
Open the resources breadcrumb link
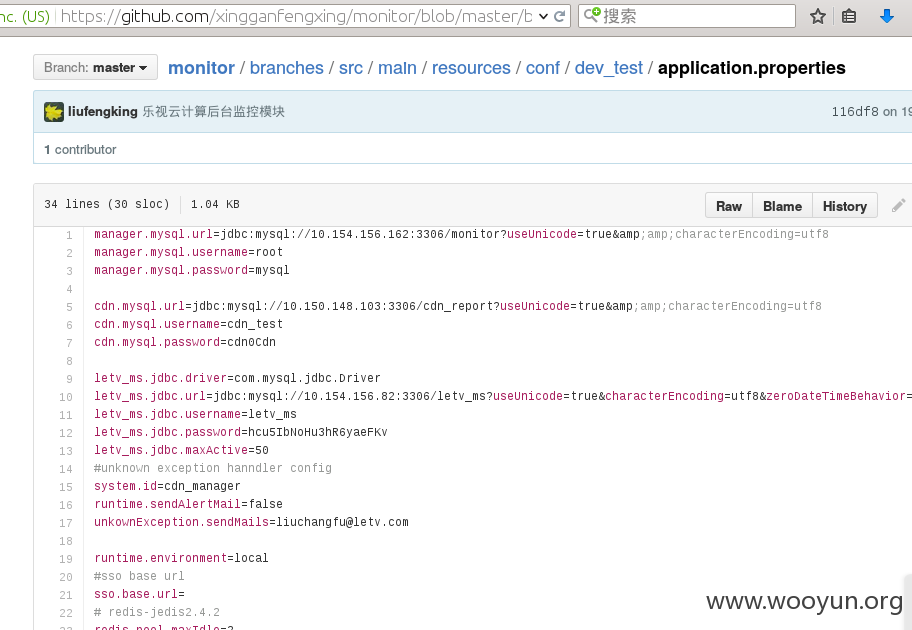click(x=471, y=68)
